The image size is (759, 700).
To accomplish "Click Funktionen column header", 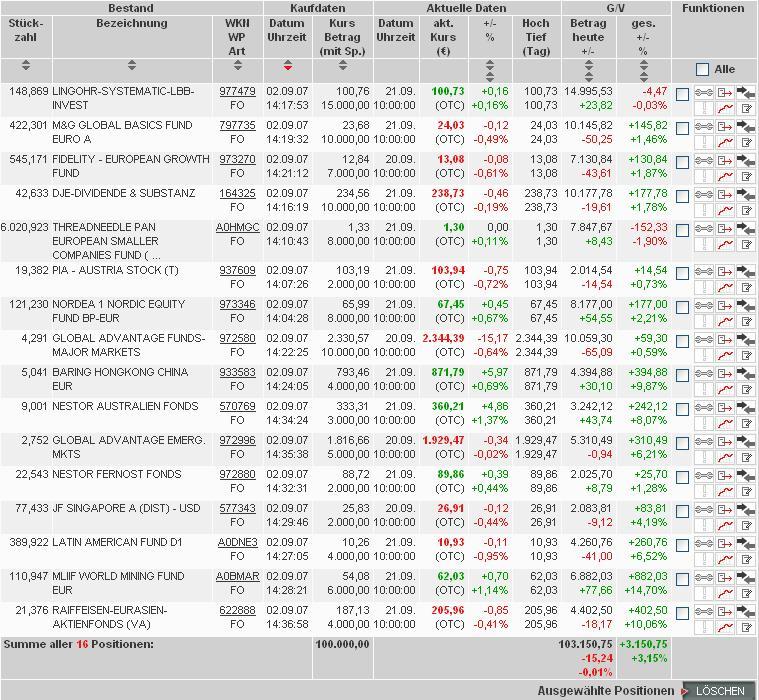I will tap(713, 8).
